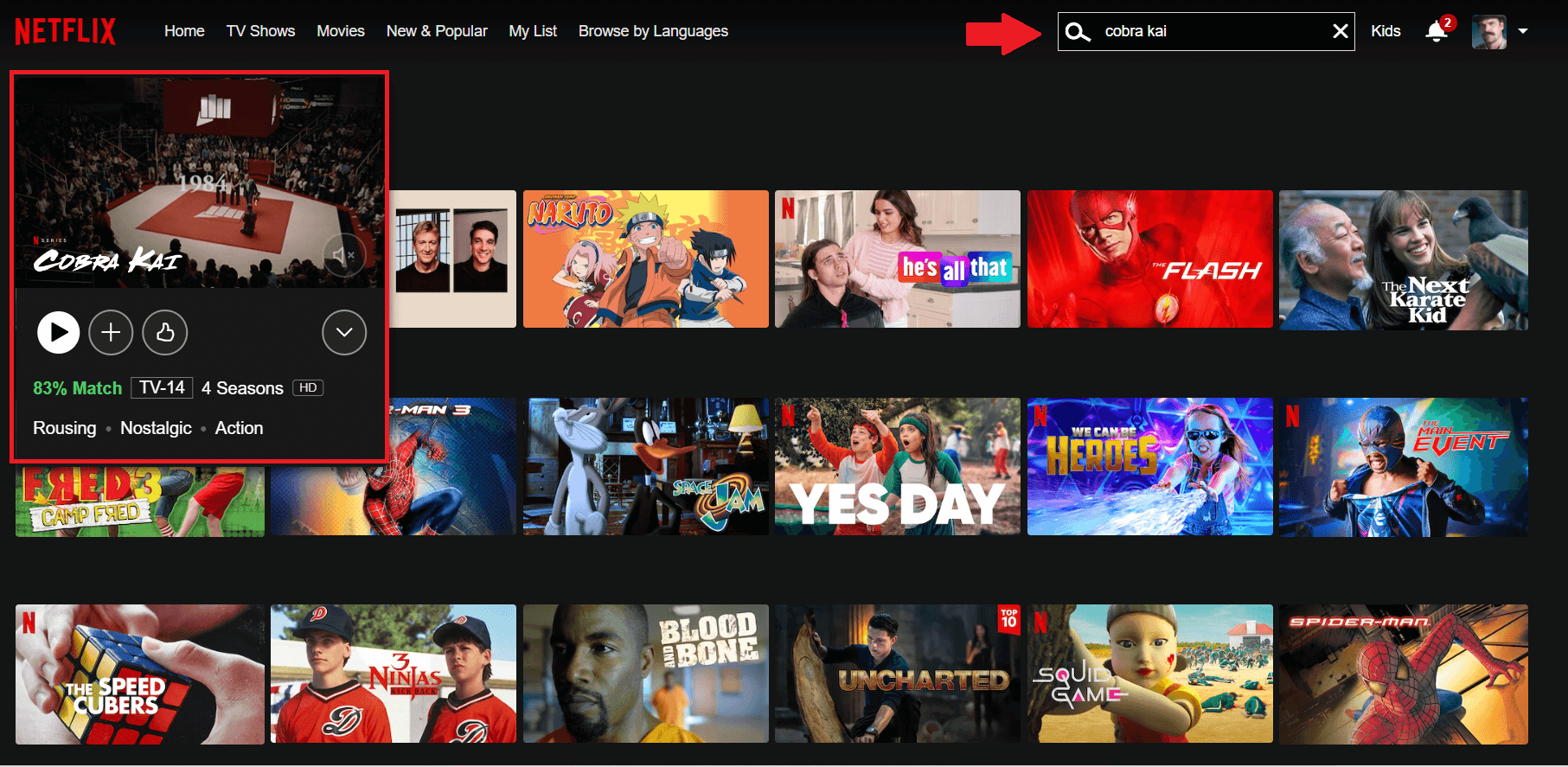Click the 83% Match label
Image resolution: width=1568 pixels, height=767 pixels.
(x=77, y=388)
